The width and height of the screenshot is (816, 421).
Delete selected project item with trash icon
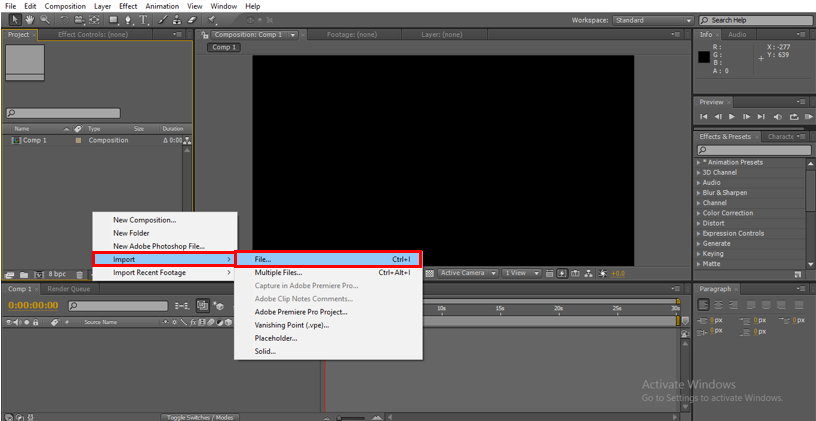(x=79, y=275)
